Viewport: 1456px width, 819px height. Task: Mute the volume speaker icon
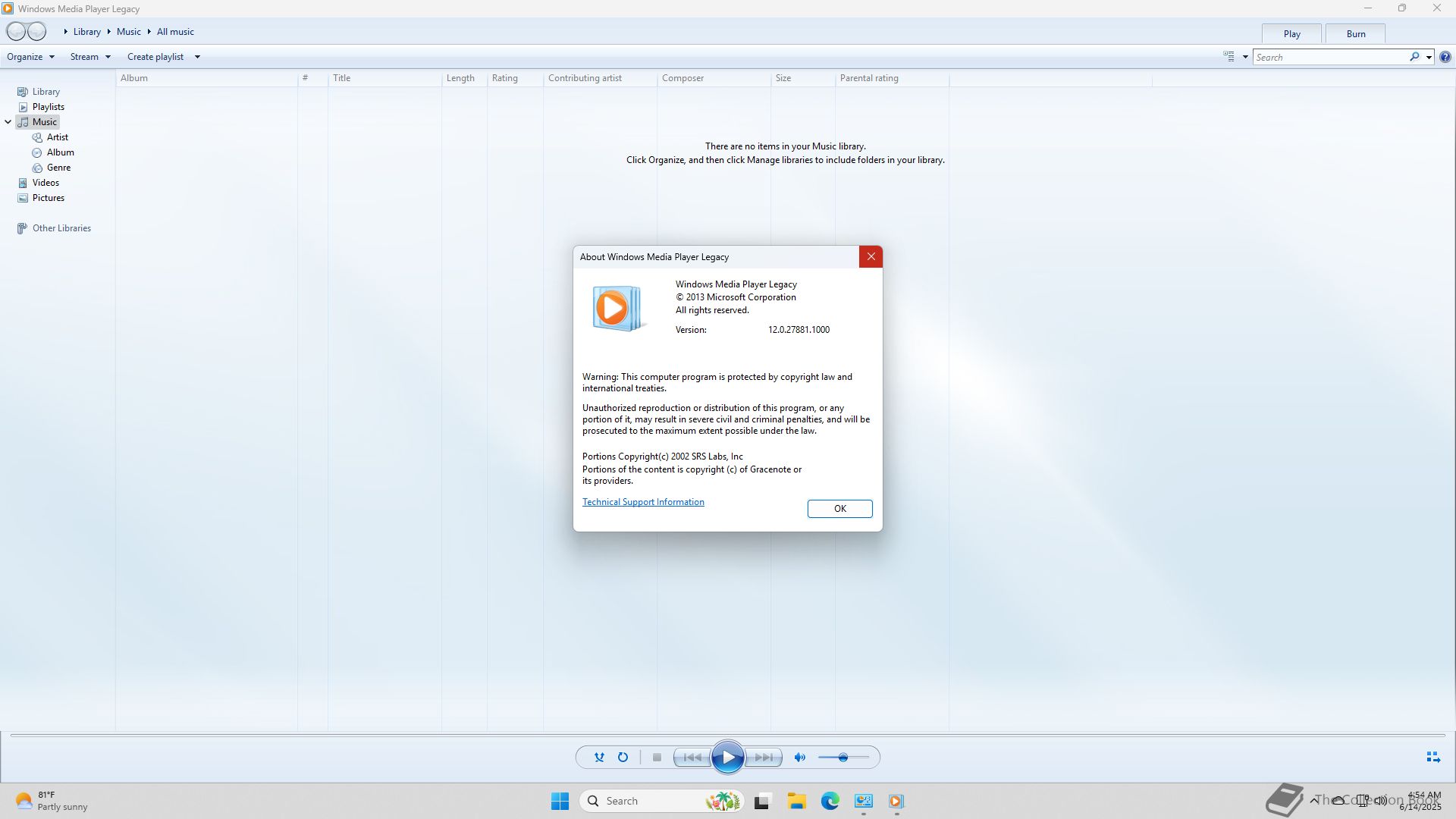[x=800, y=757]
